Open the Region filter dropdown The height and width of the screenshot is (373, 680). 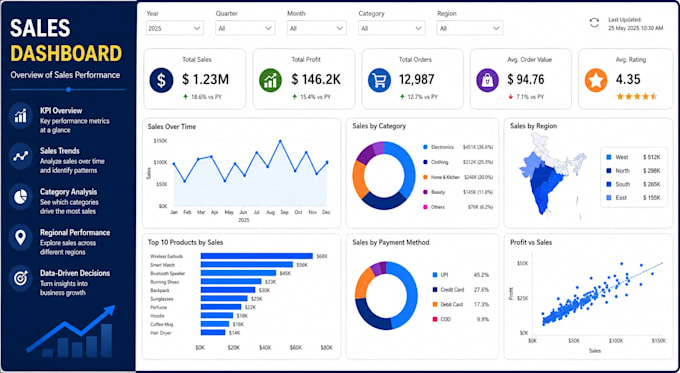[x=470, y=28]
